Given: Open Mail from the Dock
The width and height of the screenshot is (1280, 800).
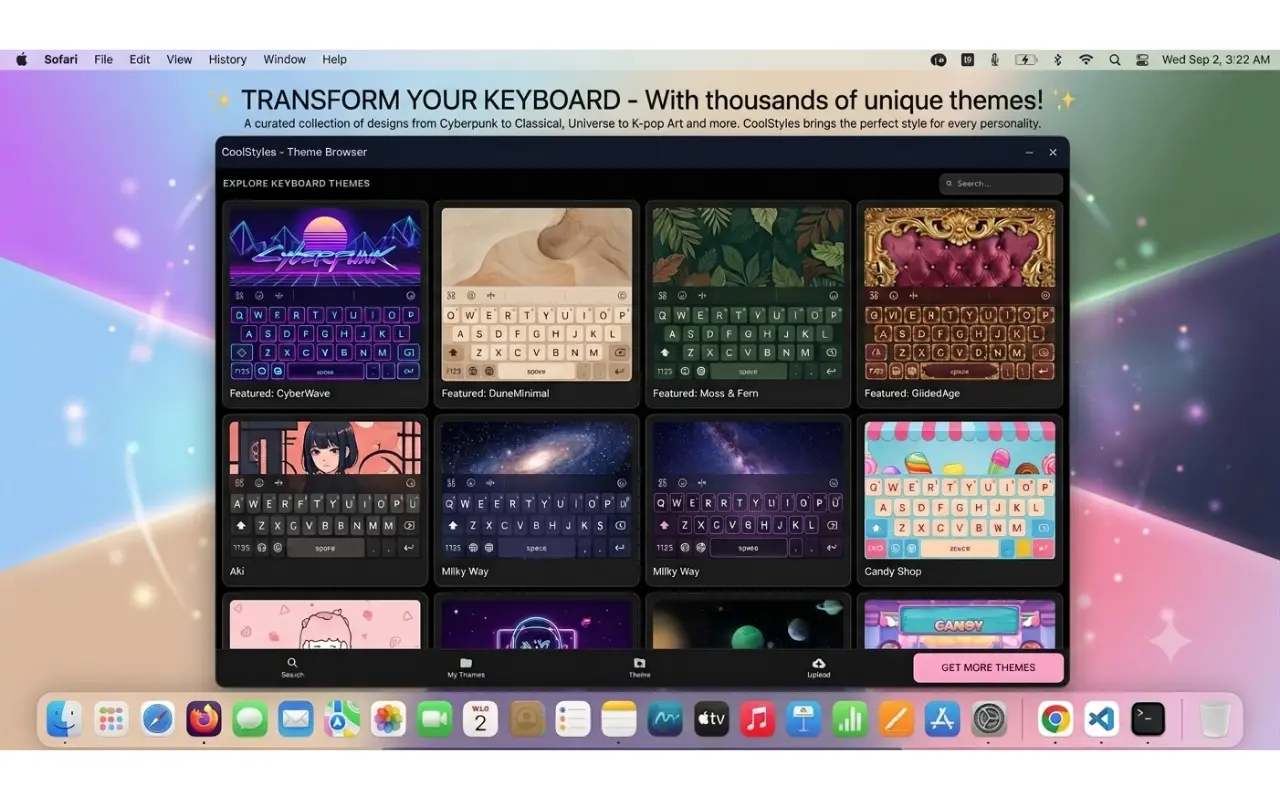Looking at the screenshot, I should 296,718.
